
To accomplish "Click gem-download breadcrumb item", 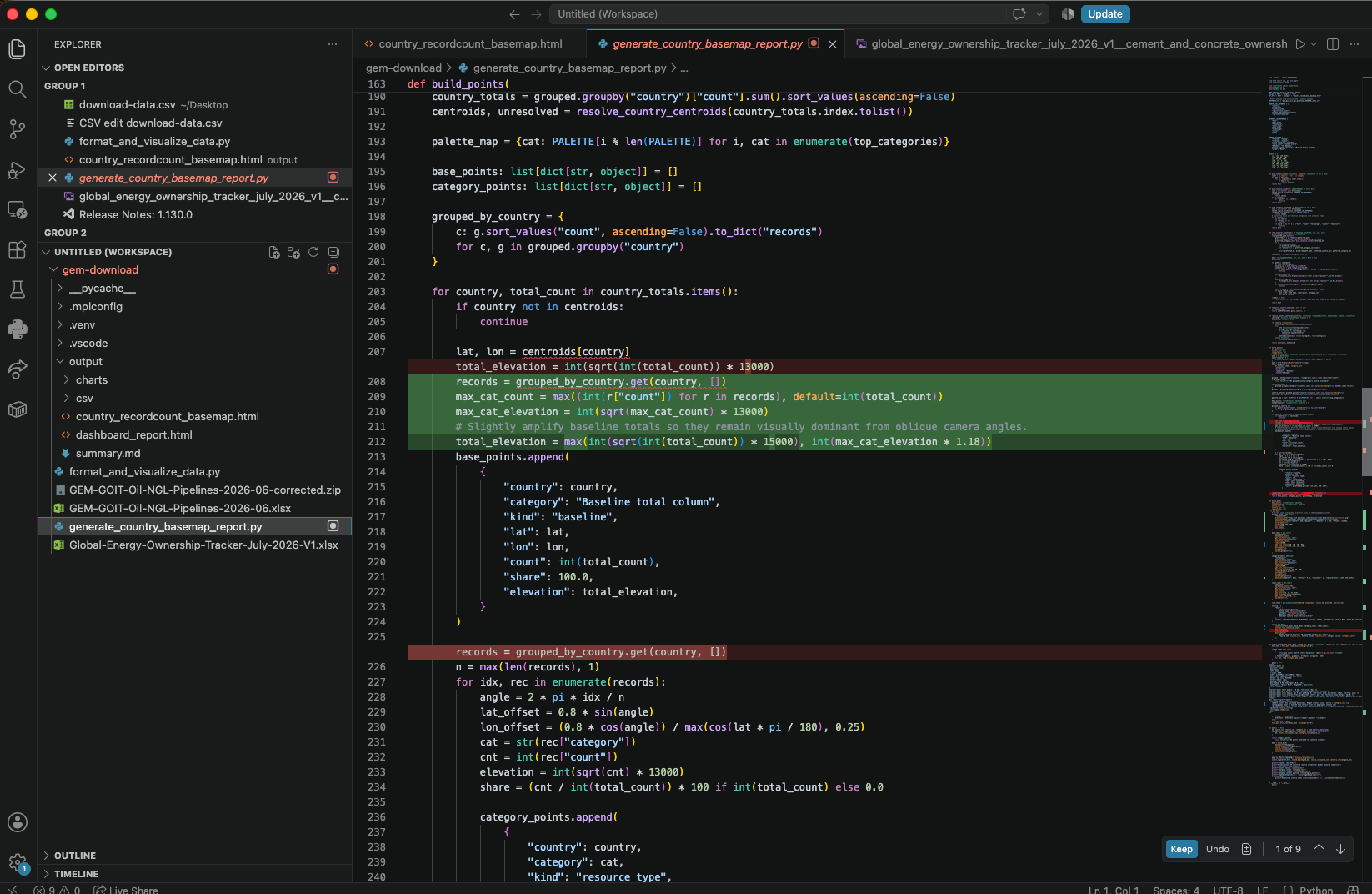I will [403, 68].
